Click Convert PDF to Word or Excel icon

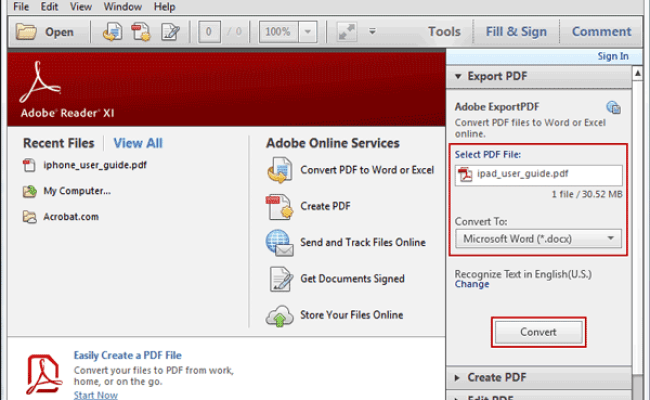coord(280,170)
